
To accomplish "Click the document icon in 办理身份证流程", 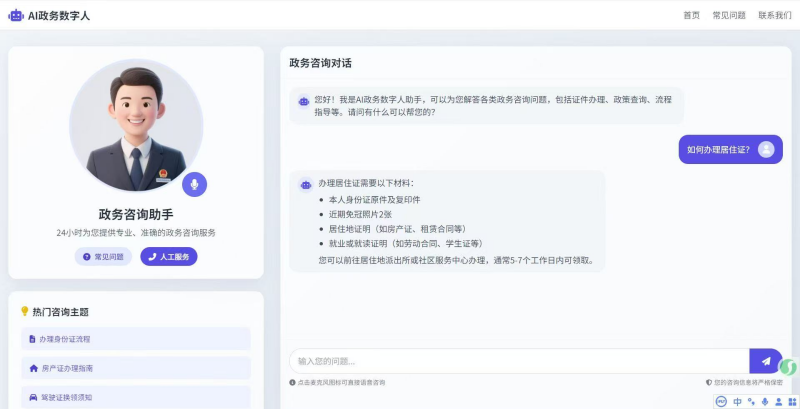I will (33, 339).
